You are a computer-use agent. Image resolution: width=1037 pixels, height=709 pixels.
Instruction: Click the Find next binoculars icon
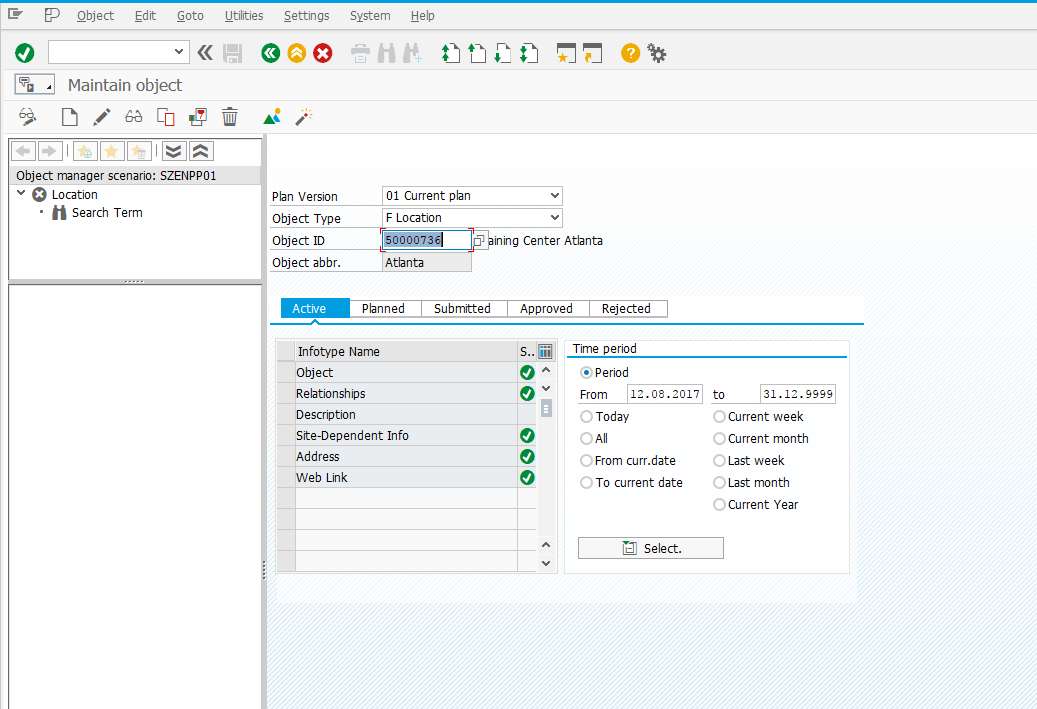click(412, 54)
